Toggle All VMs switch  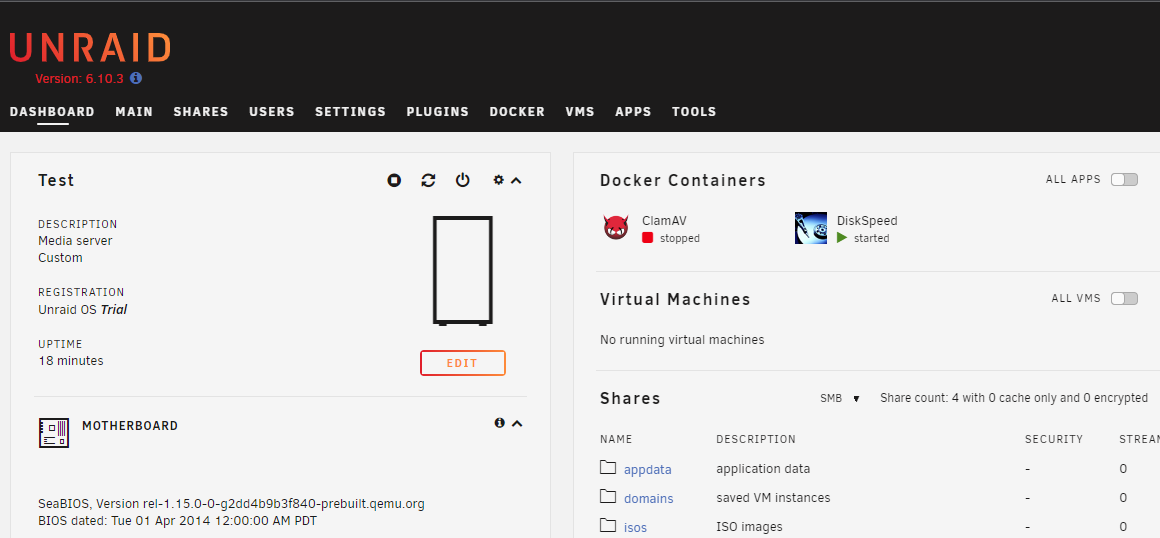pyautogui.click(x=1124, y=298)
